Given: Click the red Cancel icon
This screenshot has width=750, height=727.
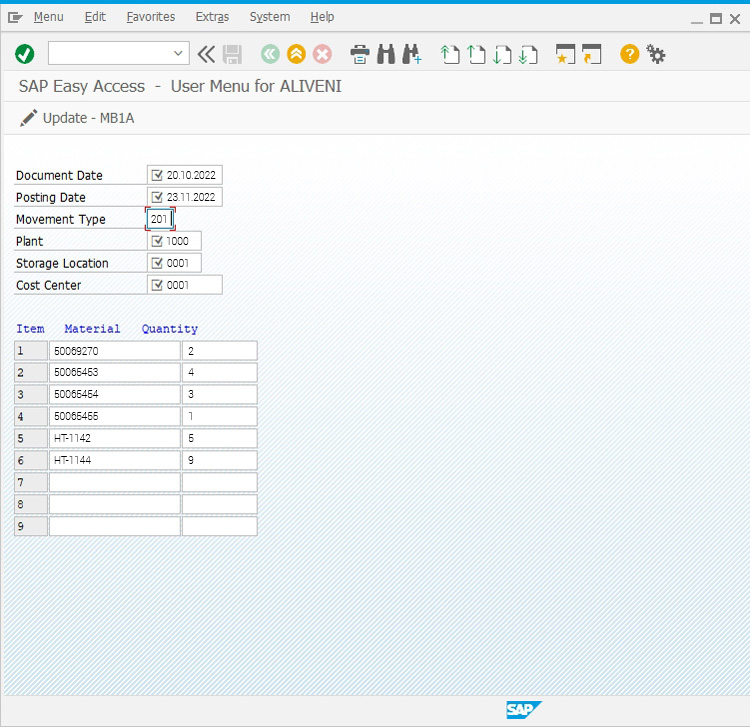Looking at the screenshot, I should click(322, 54).
